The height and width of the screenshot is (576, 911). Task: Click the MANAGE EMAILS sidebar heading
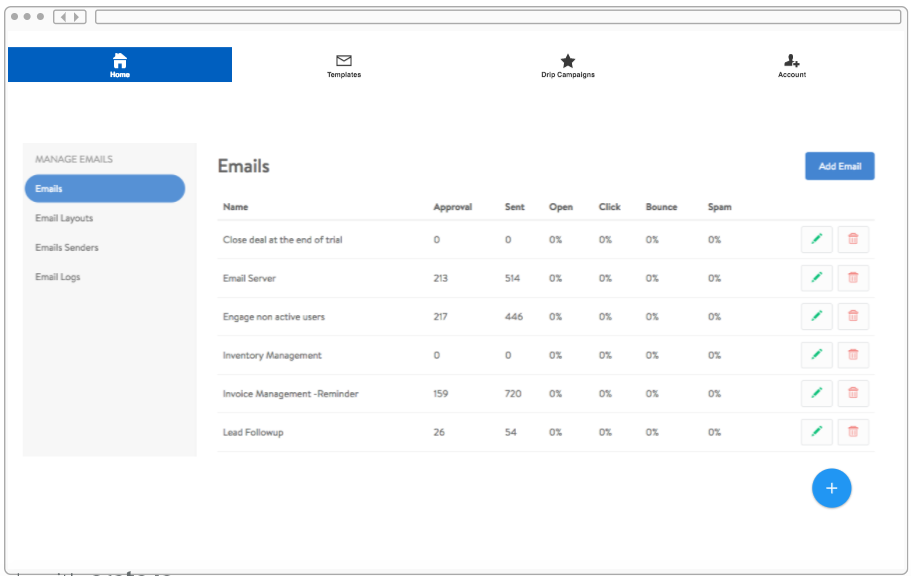point(74,159)
